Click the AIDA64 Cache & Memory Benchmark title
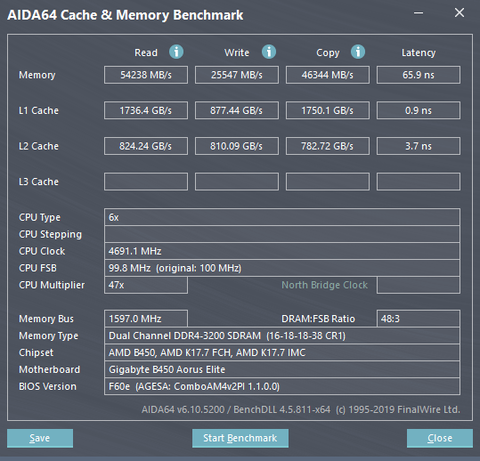This screenshot has width=480, height=461. (x=125, y=15)
